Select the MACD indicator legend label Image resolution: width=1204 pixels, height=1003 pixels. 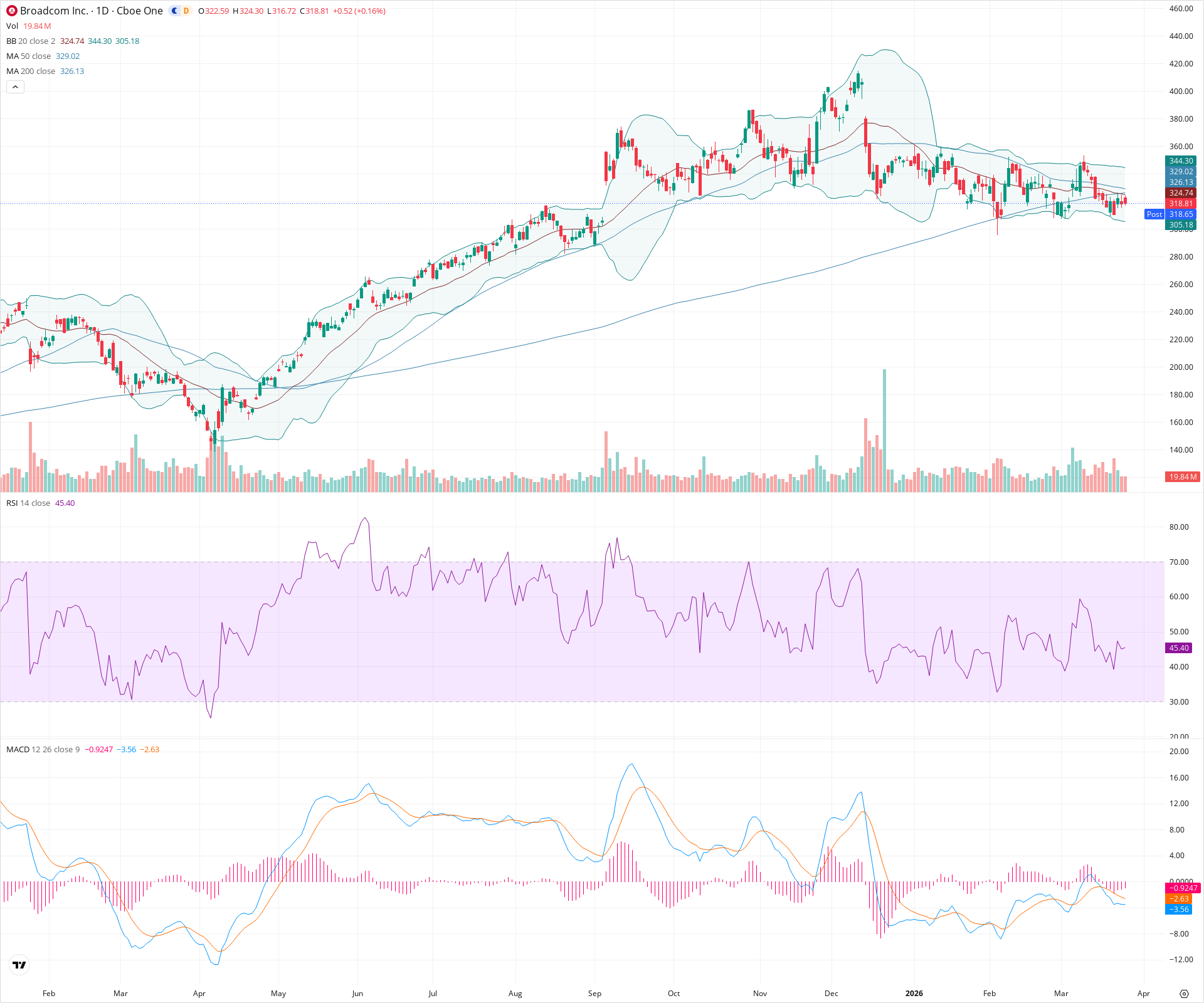coord(17,749)
